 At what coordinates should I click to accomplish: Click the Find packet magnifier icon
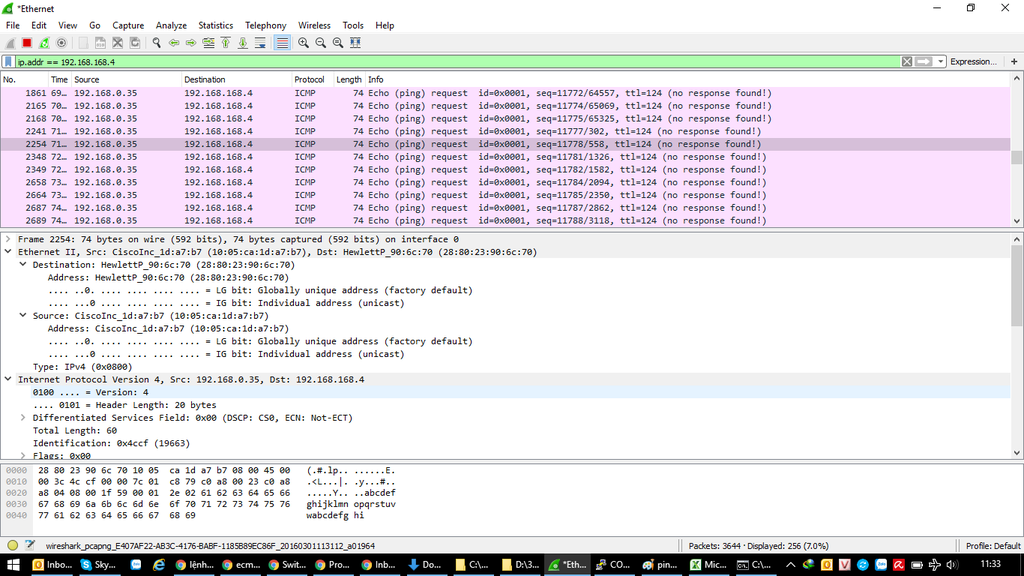[x=157, y=43]
